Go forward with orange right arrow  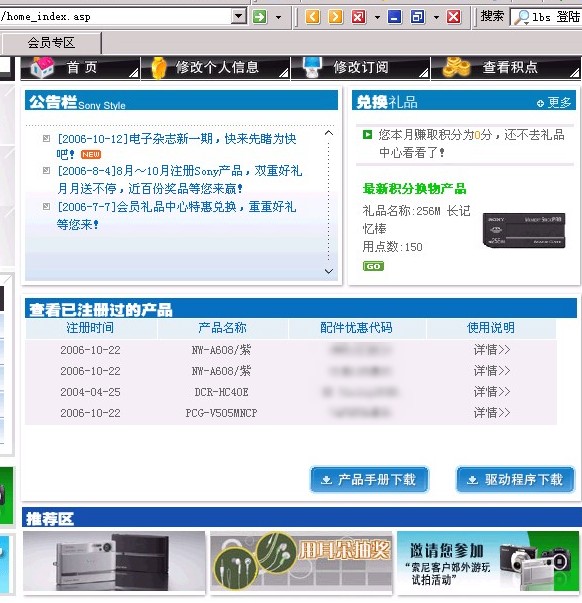[335, 17]
